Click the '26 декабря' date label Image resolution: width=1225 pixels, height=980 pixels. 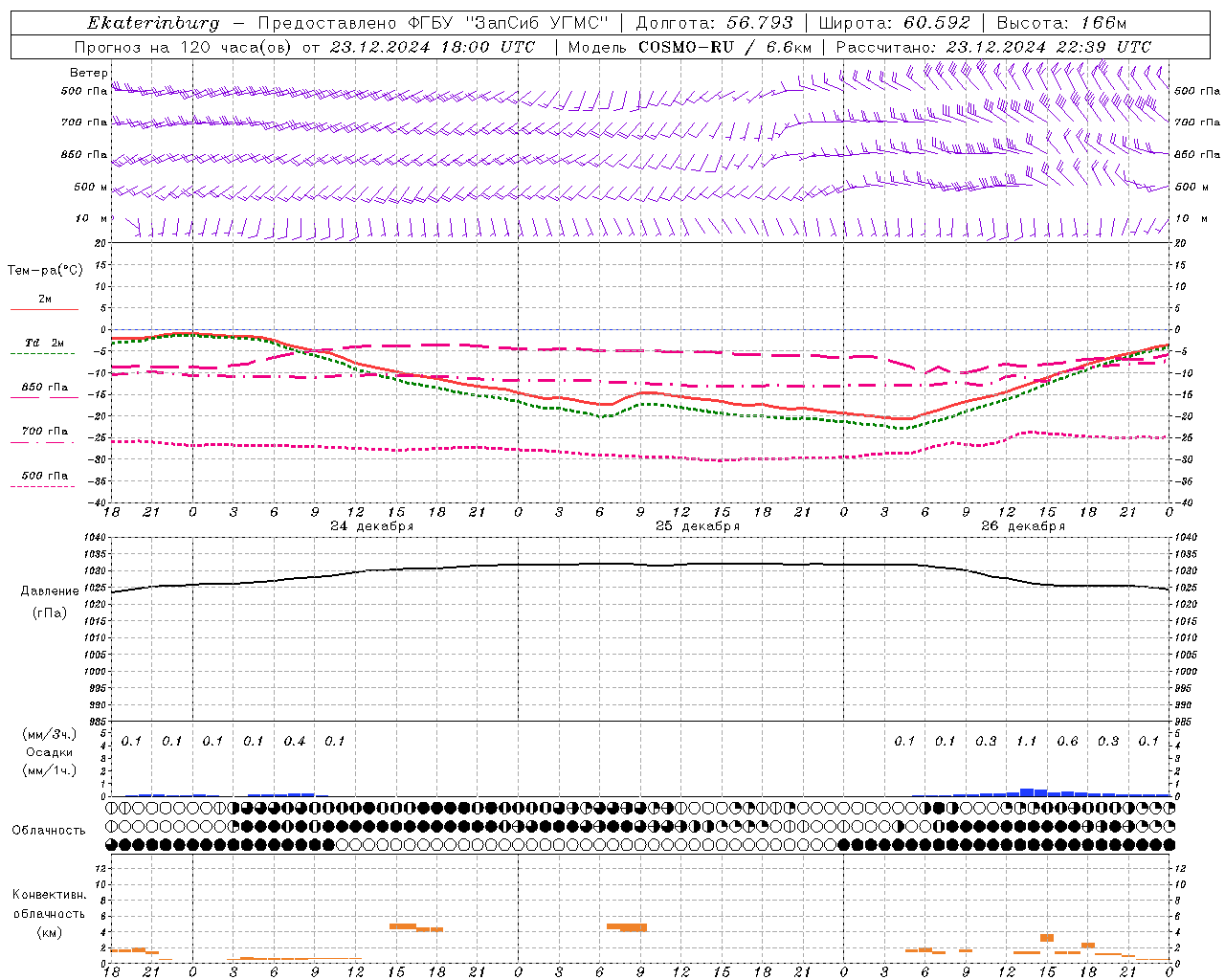tap(1023, 526)
